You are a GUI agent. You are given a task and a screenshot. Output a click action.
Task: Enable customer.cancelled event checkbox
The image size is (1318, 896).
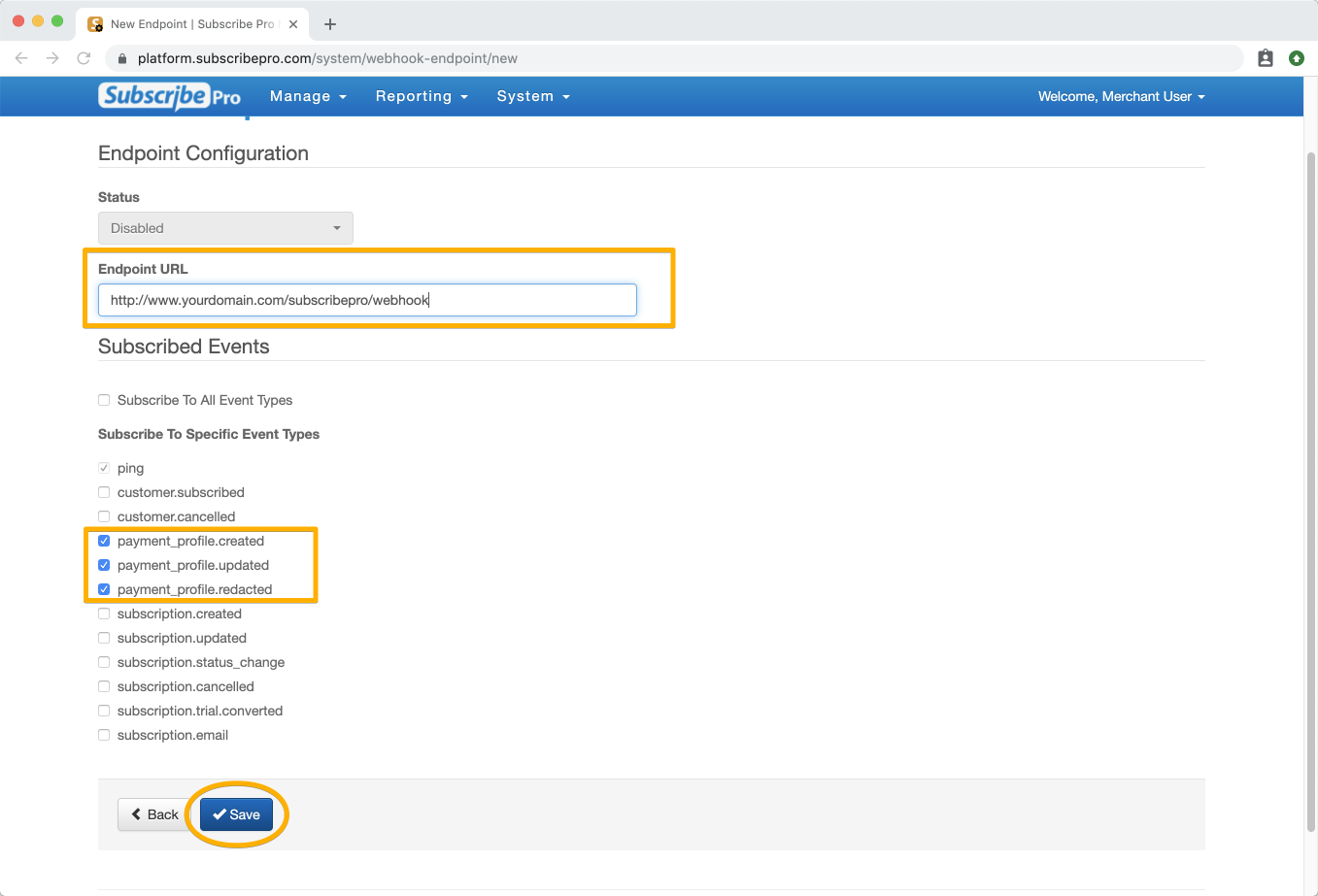[104, 516]
